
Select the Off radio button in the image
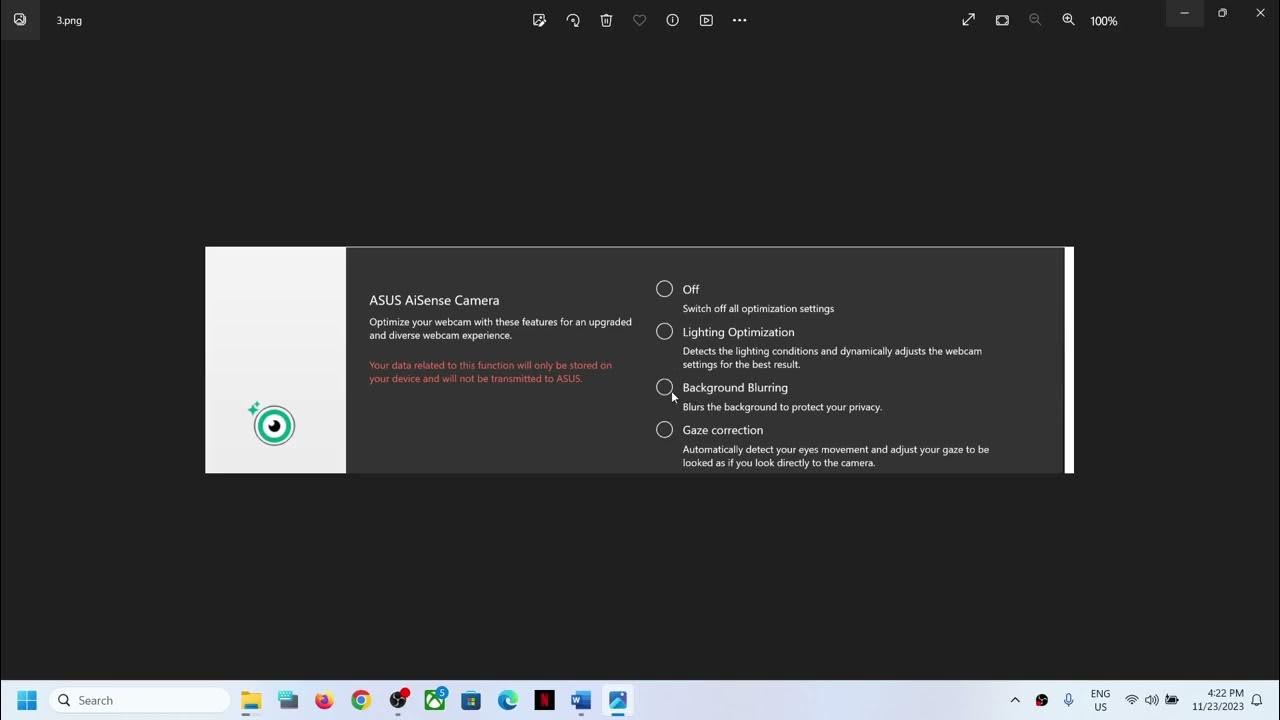pos(664,289)
